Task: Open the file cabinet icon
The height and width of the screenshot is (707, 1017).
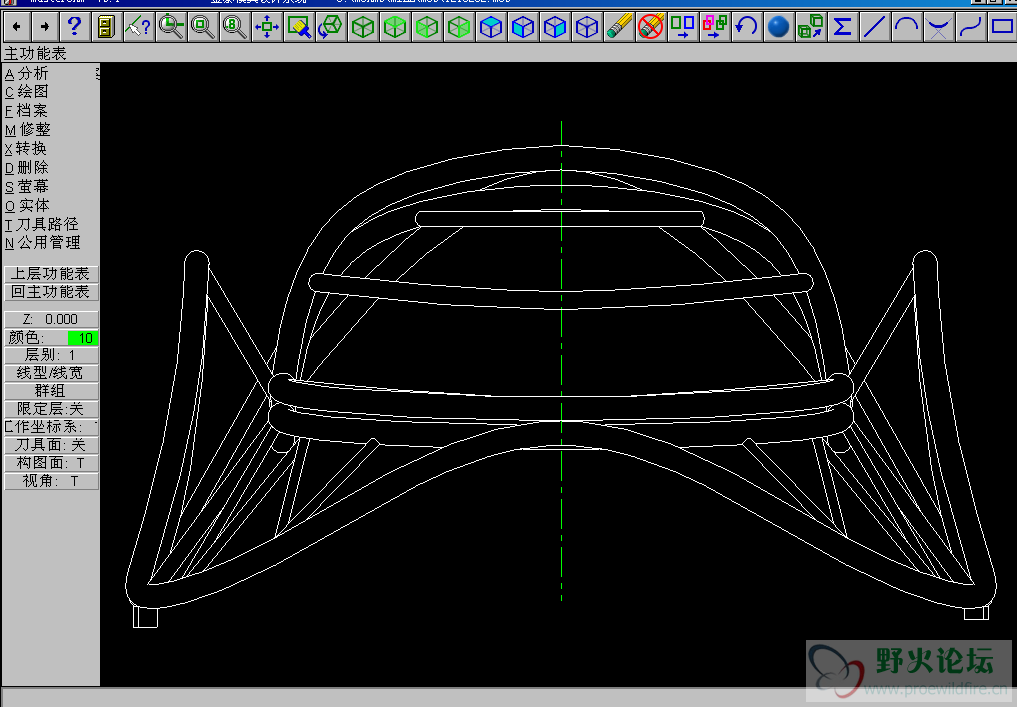Action: (x=106, y=27)
